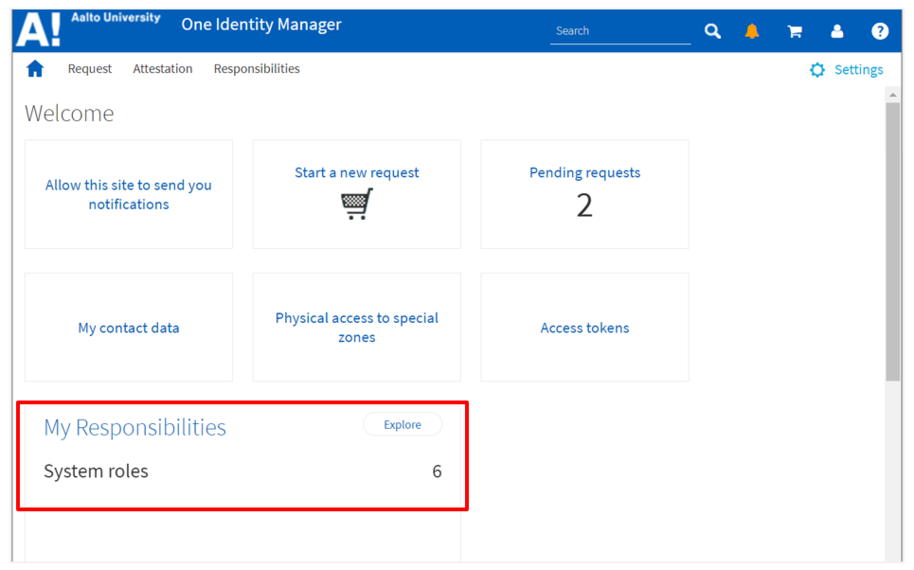Image resolution: width=914 pixels, height=570 pixels.
Task: Allow this site to send you notifications
Action: [x=129, y=194]
